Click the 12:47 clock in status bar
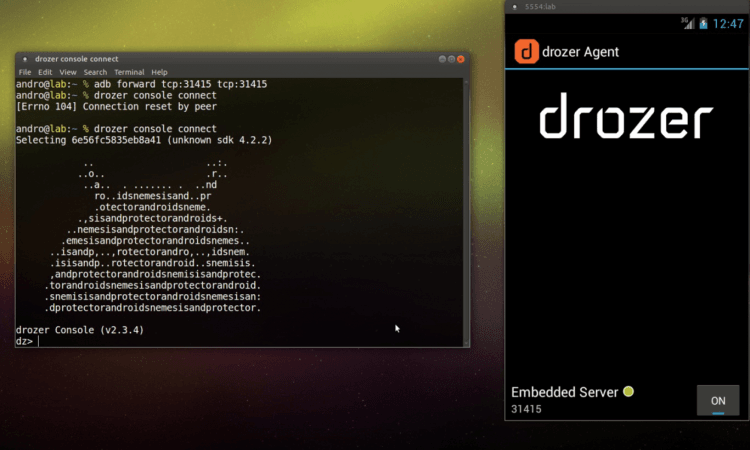Viewport: 750px width, 450px height. pyautogui.click(x=728, y=23)
